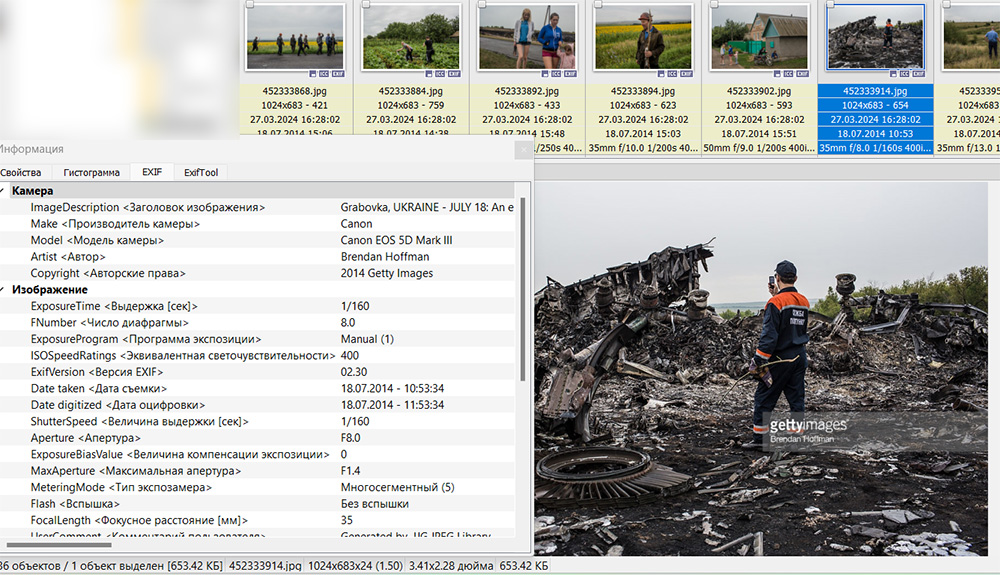Image resolution: width=1000 pixels, height=575 pixels.
Task: Click the disk badge under thumbnail 452333902.jpg
Action: click(777, 74)
